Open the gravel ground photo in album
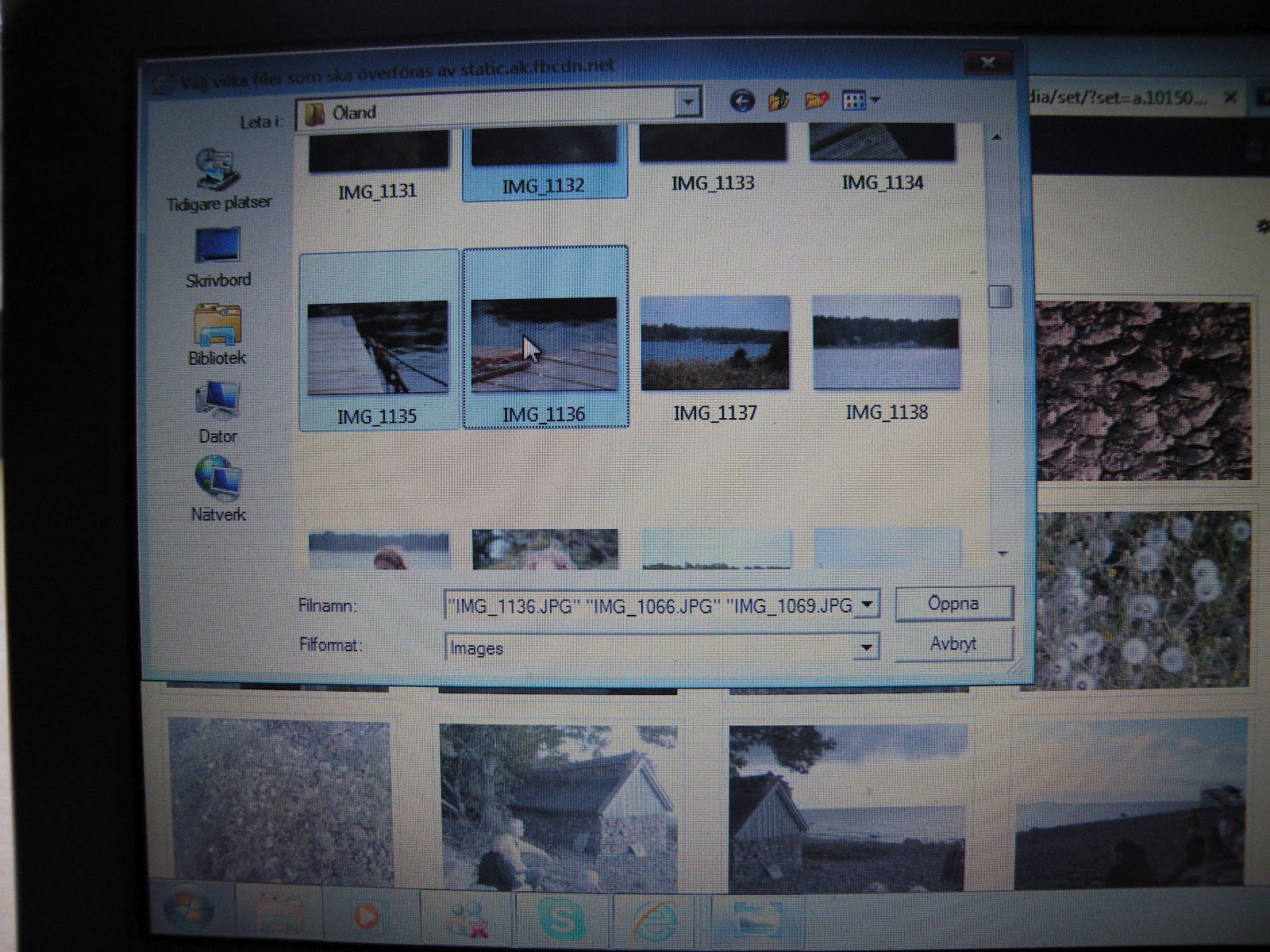This screenshot has height=952, width=1270. pyautogui.click(x=279, y=800)
